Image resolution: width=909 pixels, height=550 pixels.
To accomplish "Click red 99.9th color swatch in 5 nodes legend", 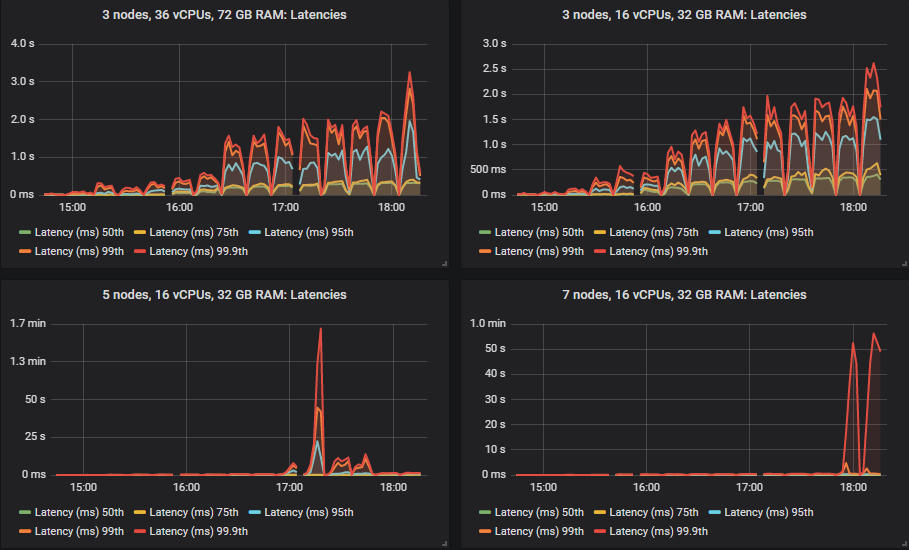I will tap(140, 532).
